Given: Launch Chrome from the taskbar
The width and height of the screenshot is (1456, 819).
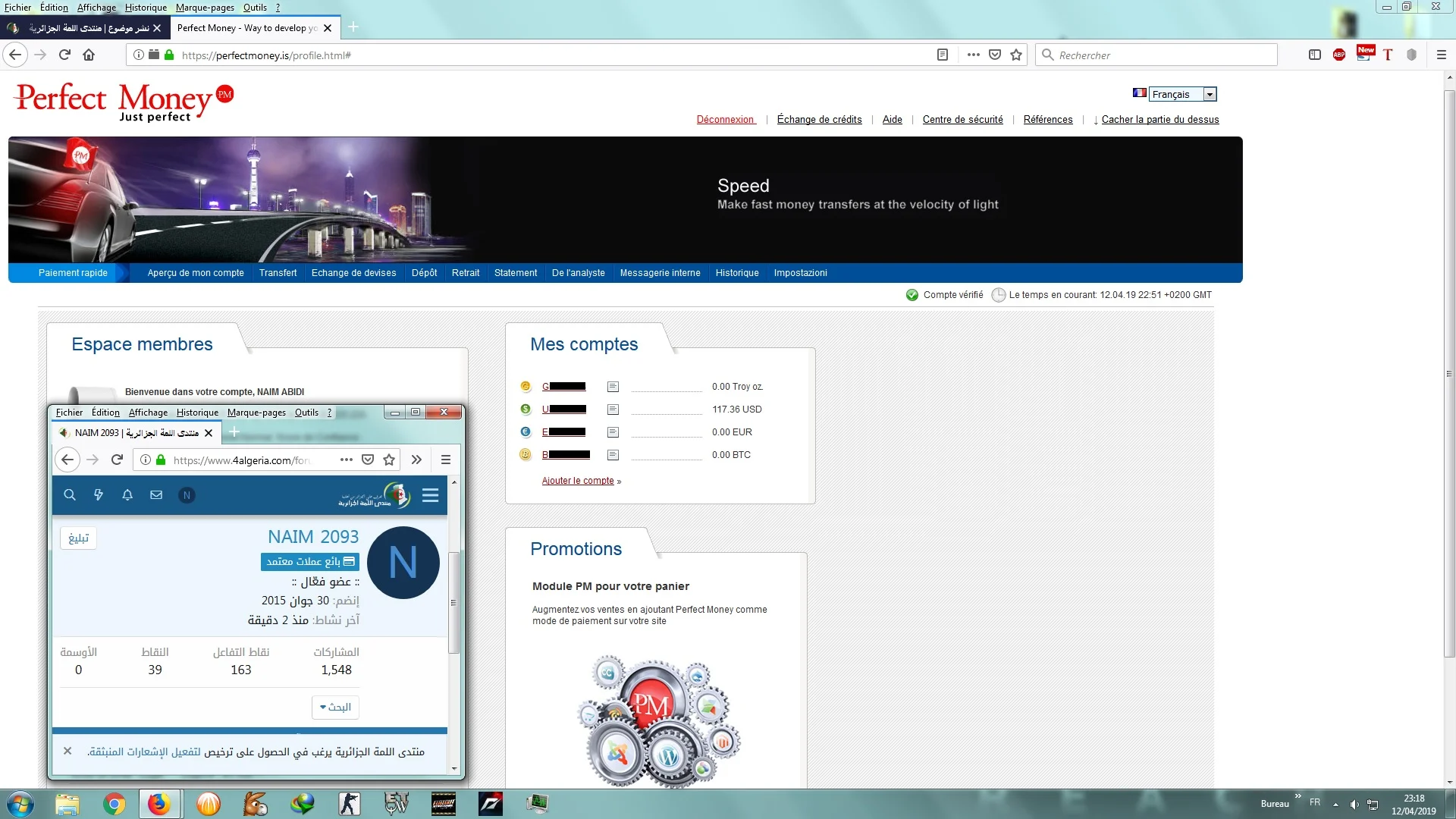Looking at the screenshot, I should point(114,804).
